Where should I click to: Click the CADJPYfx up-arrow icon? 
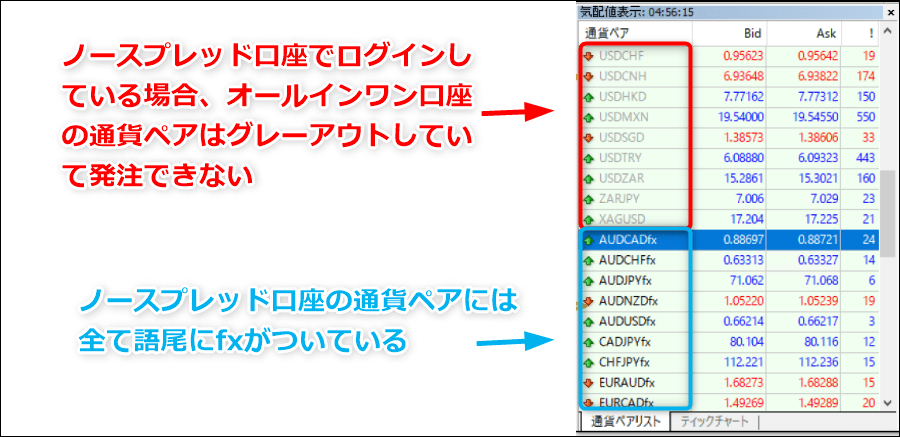(x=588, y=342)
